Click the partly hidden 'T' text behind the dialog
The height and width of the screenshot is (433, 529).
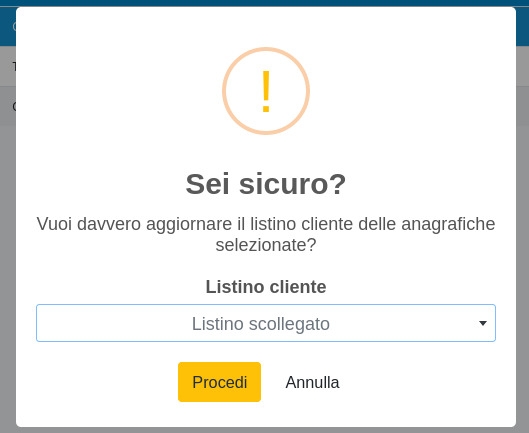[14, 66]
